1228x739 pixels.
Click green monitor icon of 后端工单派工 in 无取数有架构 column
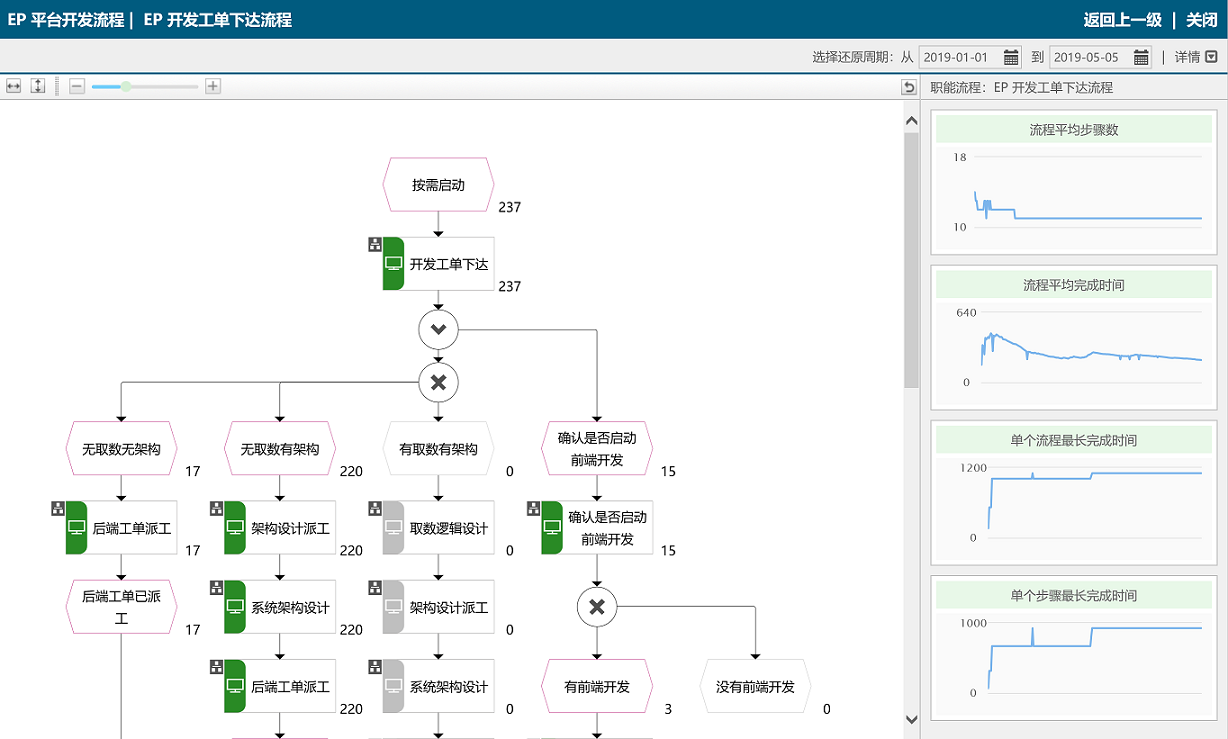coord(235,686)
